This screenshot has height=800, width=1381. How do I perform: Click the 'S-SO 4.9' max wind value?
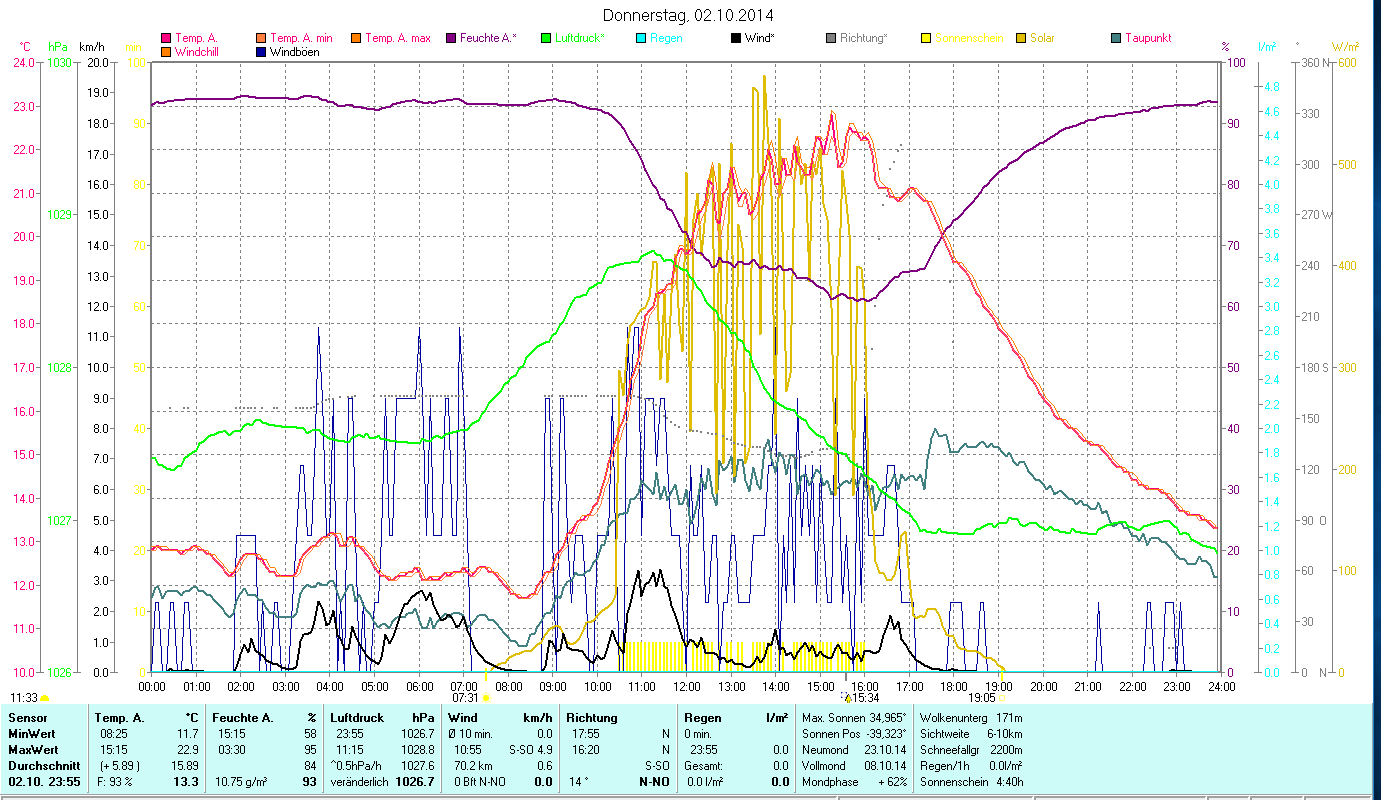click(x=531, y=750)
